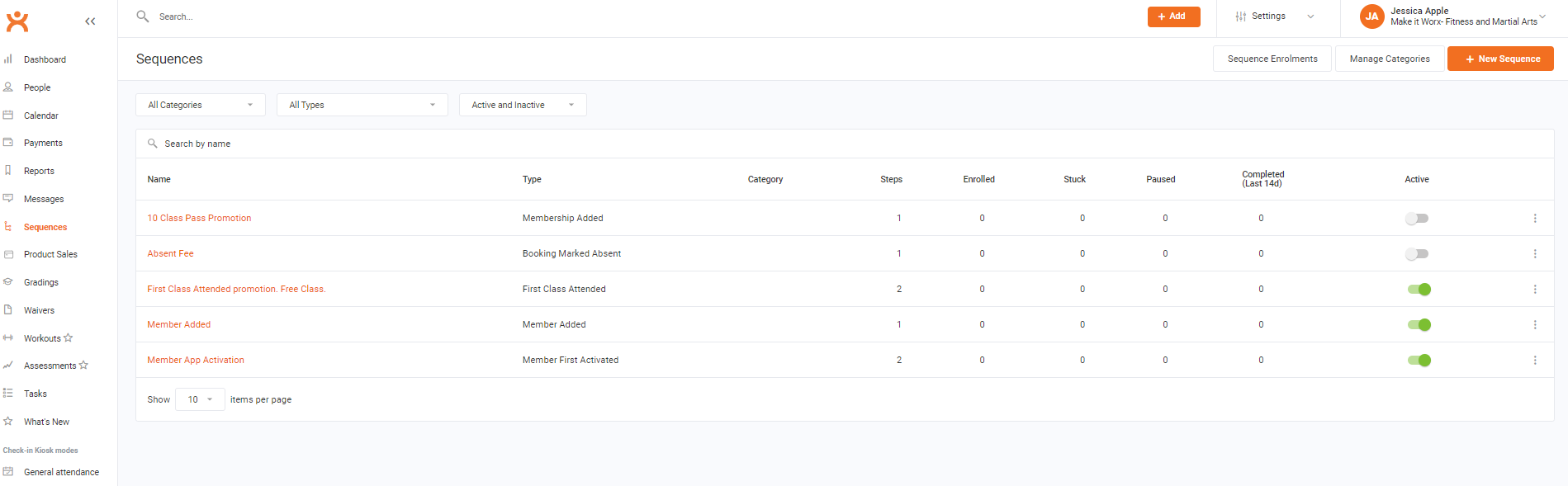The width and height of the screenshot is (1568, 486).
Task: Go to Payments in the sidebar
Action: [x=43, y=144]
